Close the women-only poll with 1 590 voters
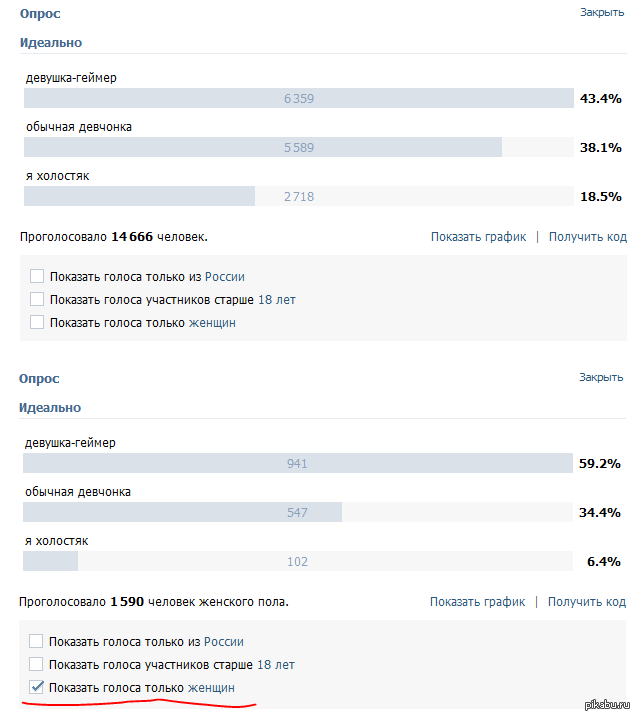The image size is (631, 712). coord(601,377)
